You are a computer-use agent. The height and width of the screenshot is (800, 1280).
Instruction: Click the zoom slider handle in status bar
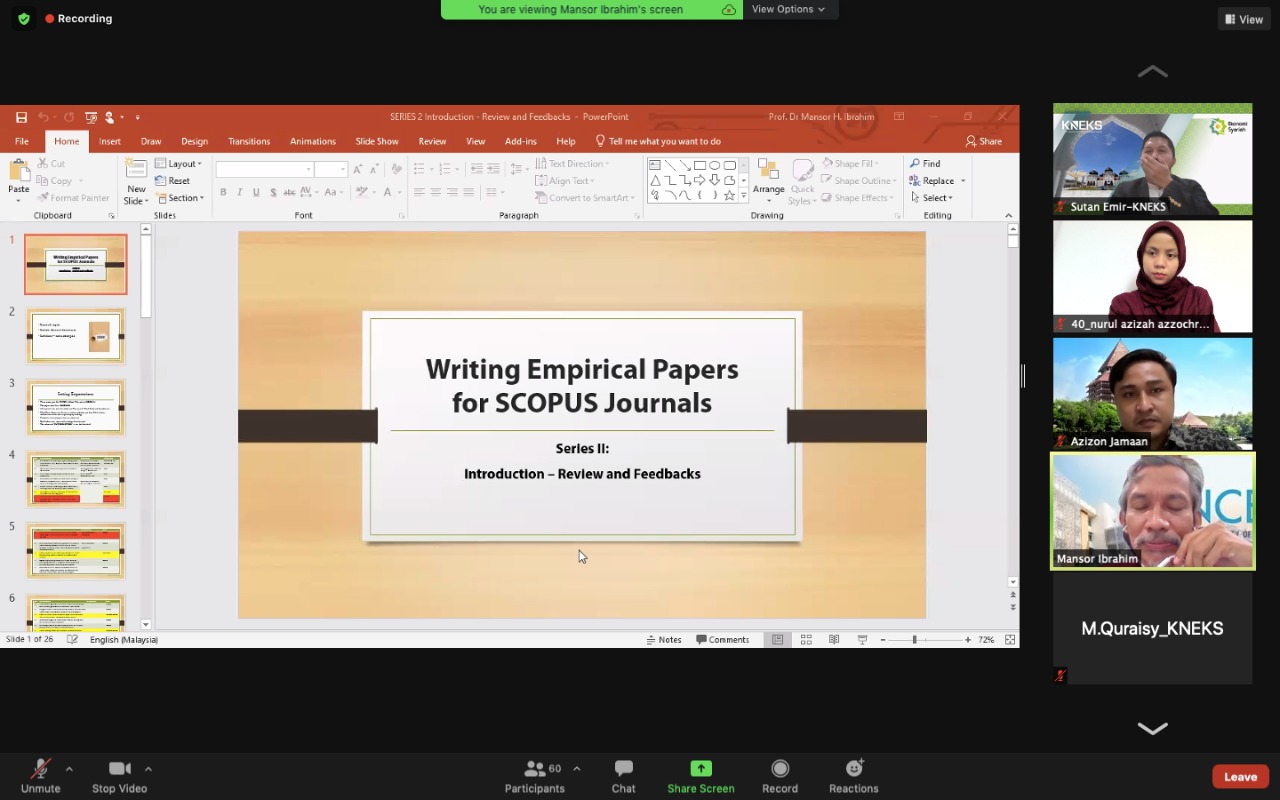914,640
